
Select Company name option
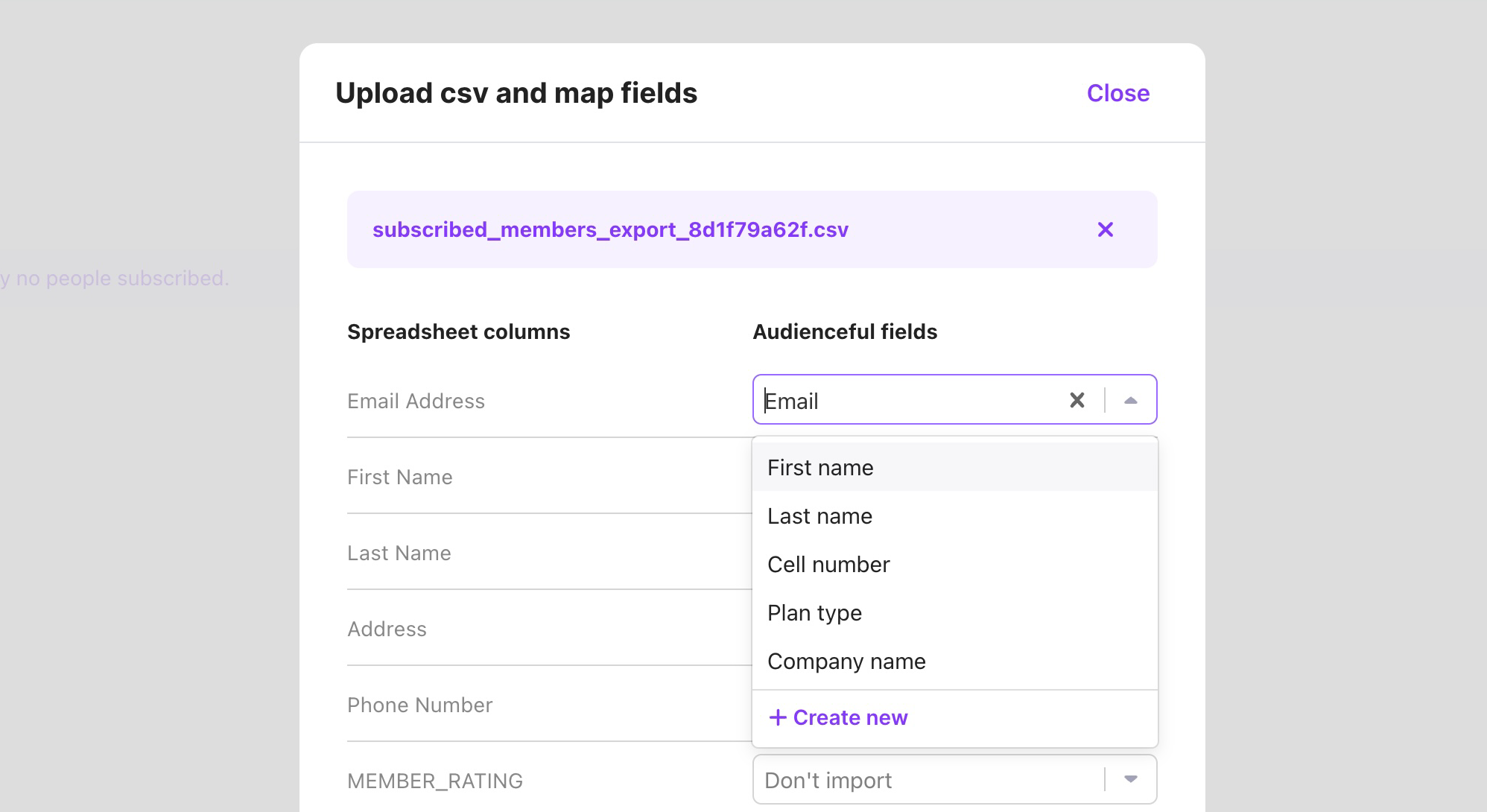955,661
